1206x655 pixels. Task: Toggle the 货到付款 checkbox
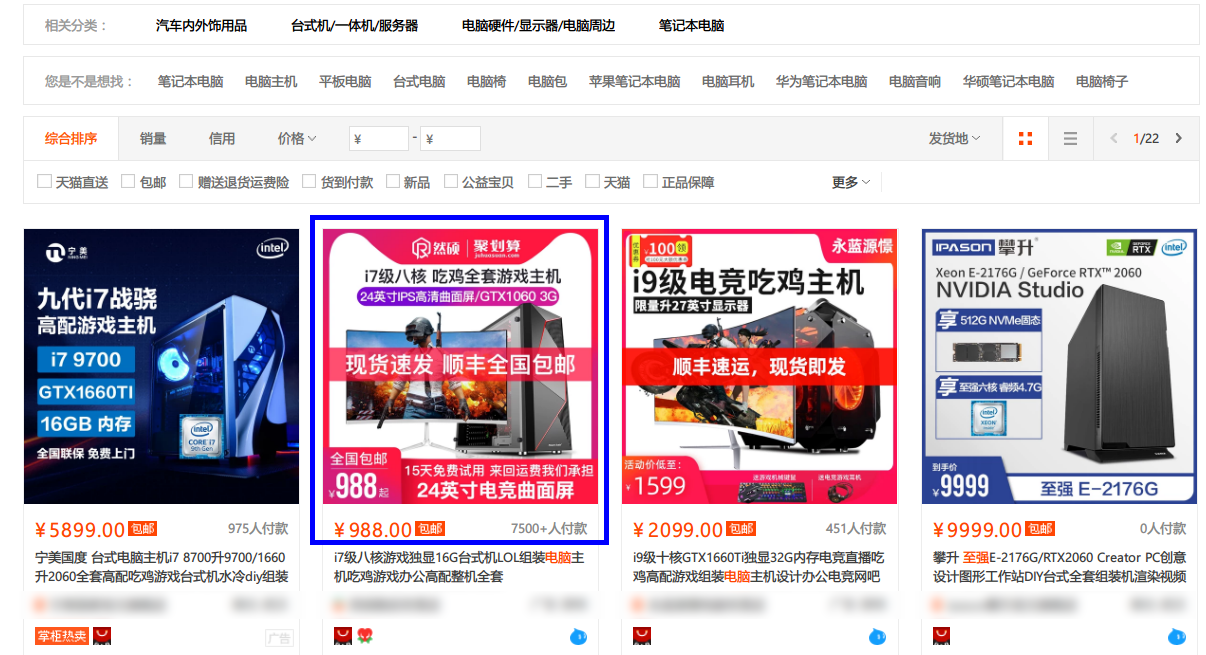pos(309,181)
